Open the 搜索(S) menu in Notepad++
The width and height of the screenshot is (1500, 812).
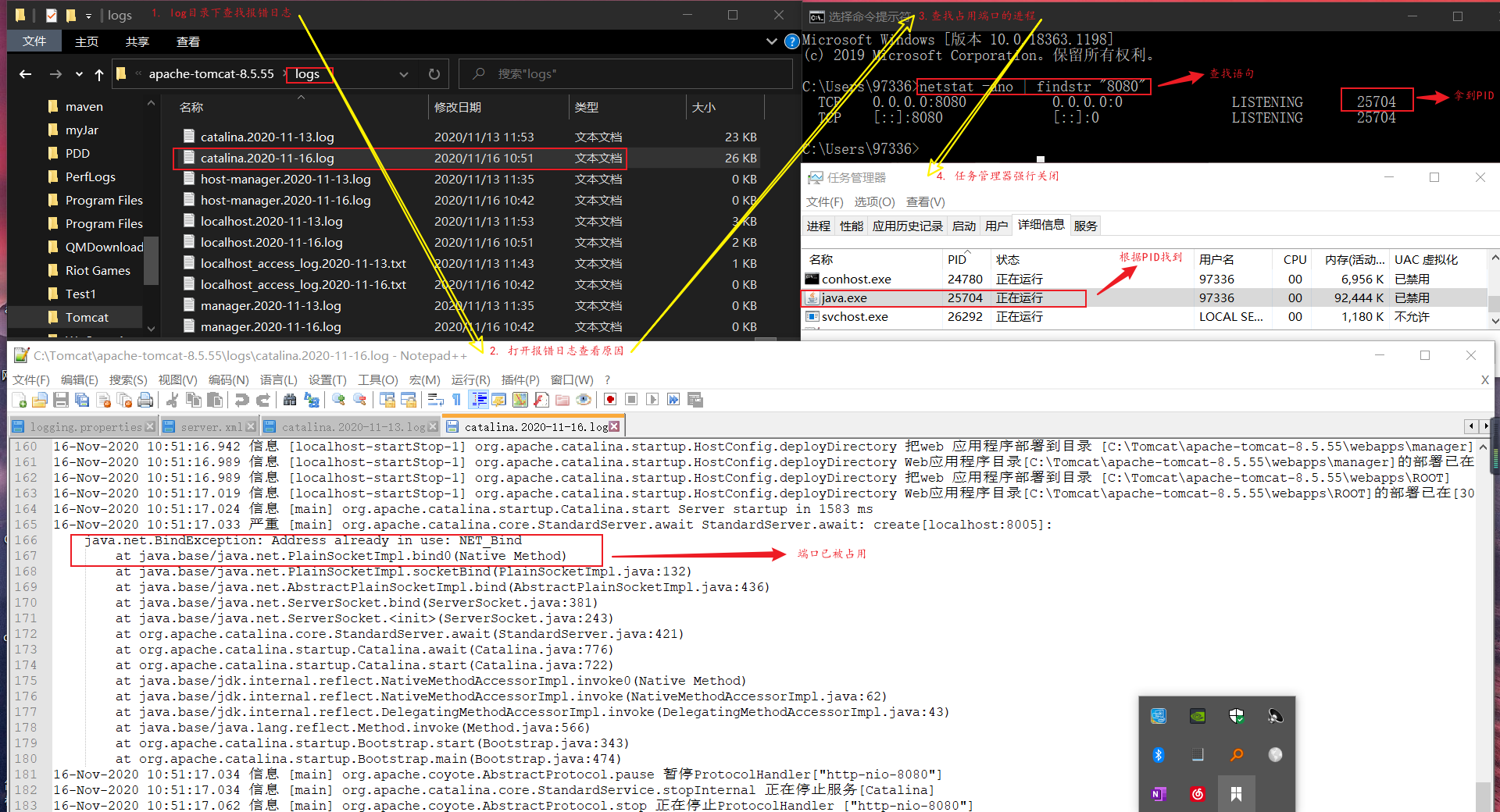(128, 380)
